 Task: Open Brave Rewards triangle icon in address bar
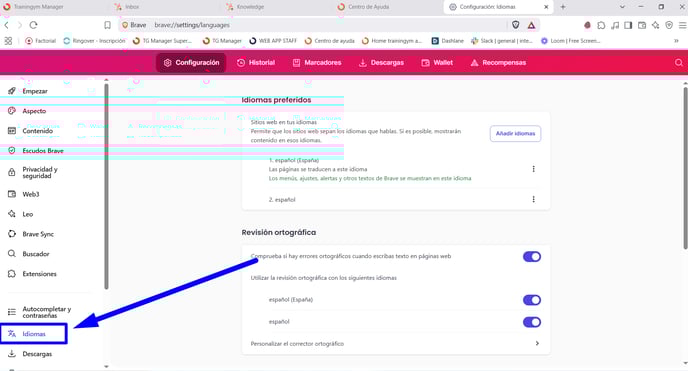pyautogui.click(x=531, y=25)
